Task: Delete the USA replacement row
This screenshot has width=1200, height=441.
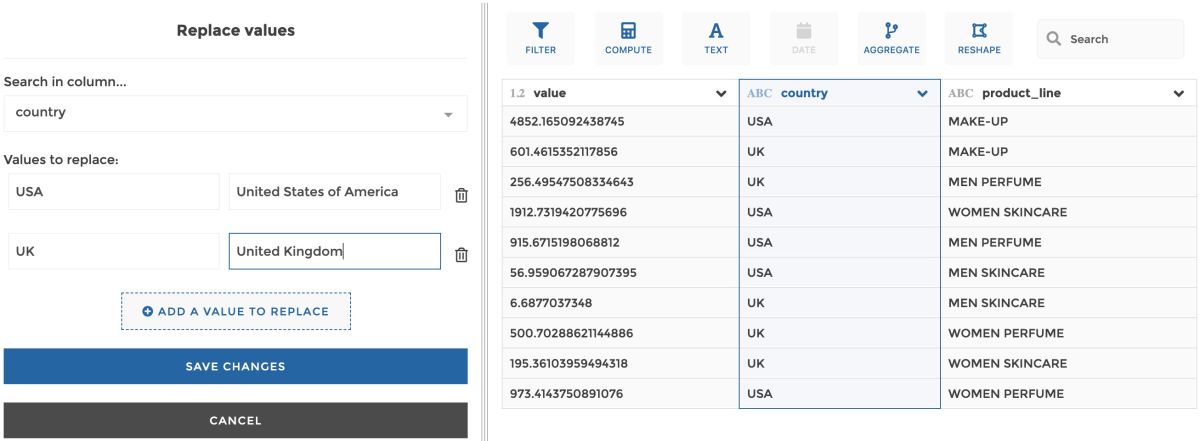Action: point(461,195)
